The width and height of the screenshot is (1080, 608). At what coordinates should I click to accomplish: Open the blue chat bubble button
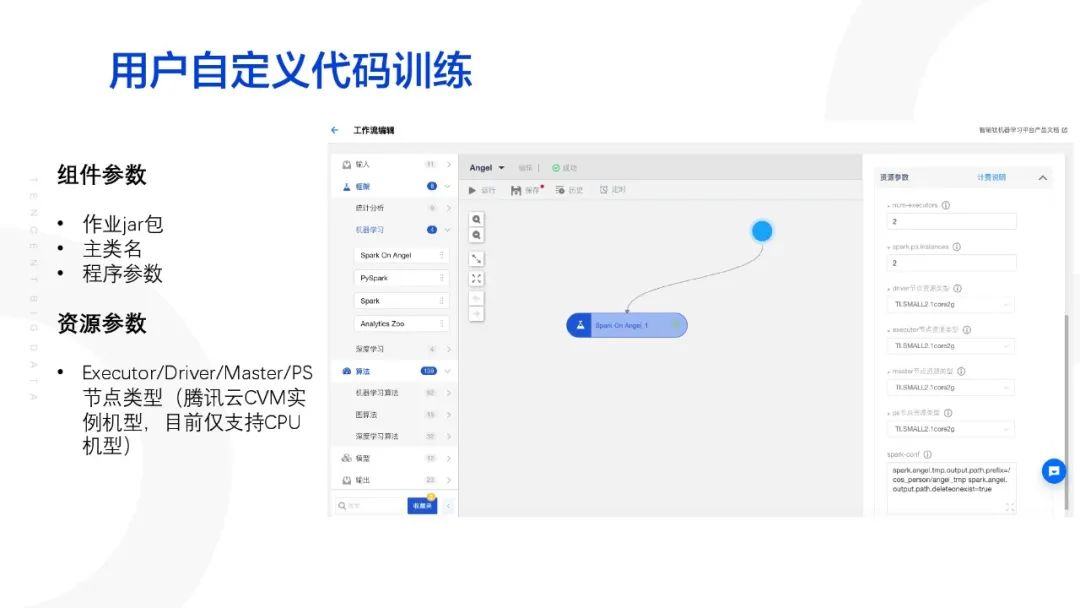pyautogui.click(x=1054, y=472)
